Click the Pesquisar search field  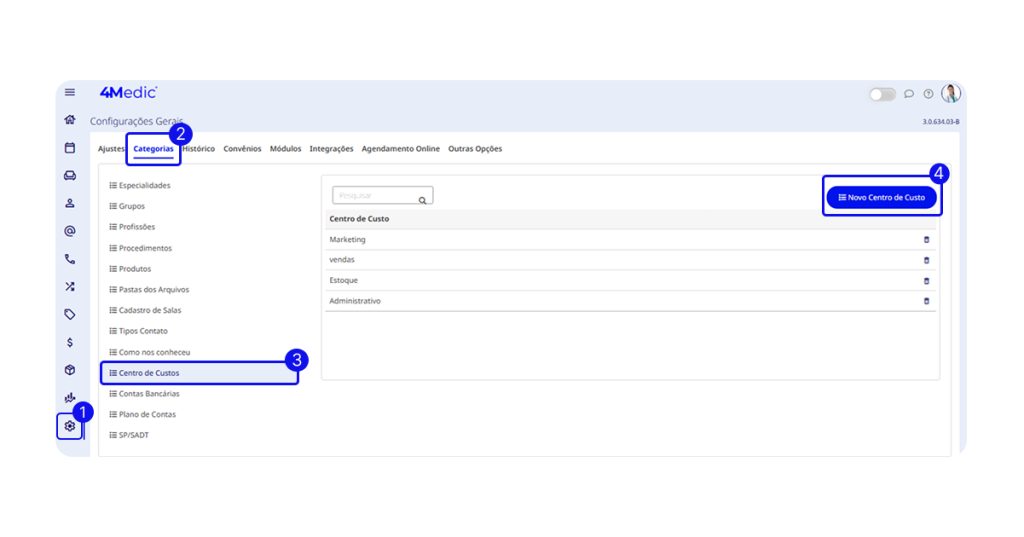click(x=378, y=196)
